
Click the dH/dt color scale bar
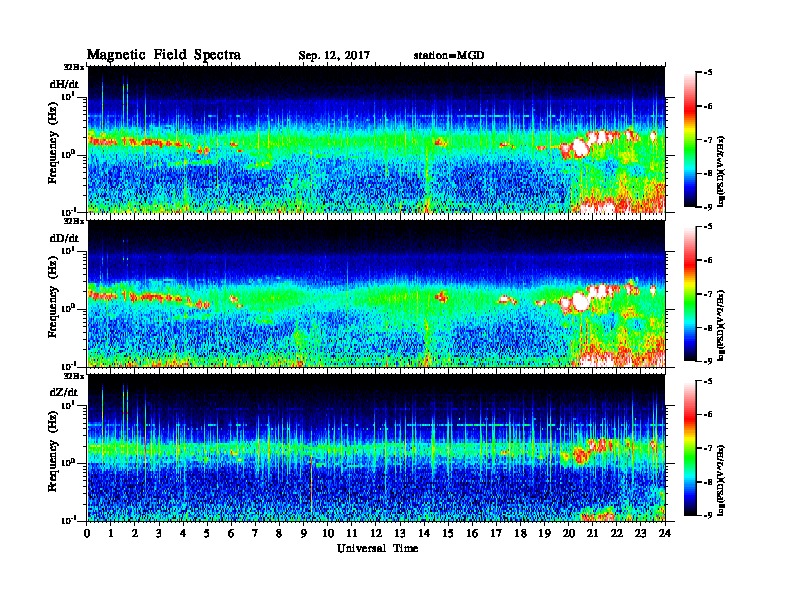click(x=690, y=140)
